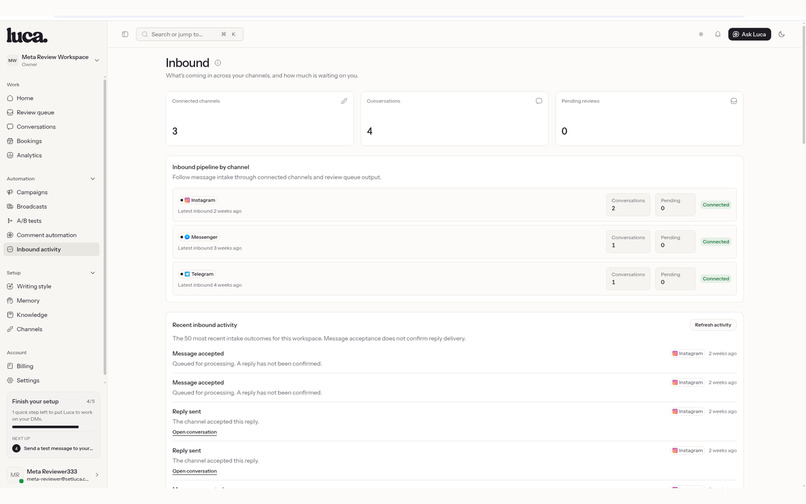
Task: Click the Instagram logo in pipeline row
Action: 187,200
